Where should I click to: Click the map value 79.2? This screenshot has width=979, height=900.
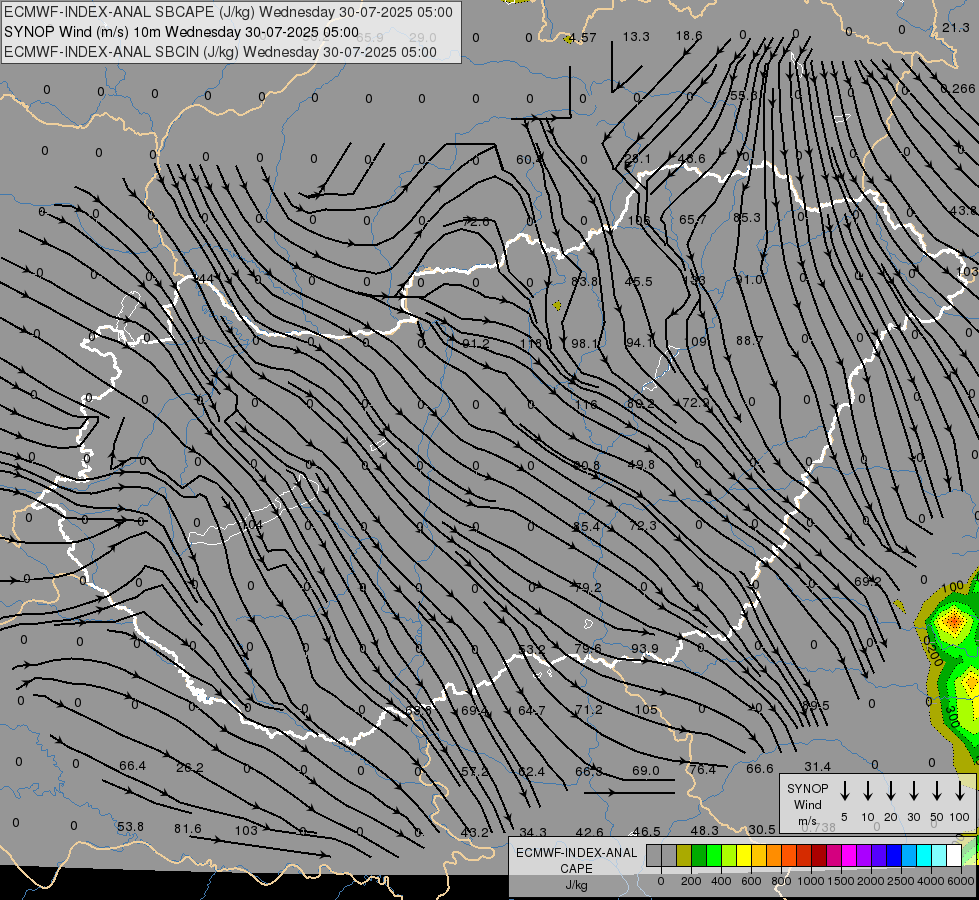tap(588, 587)
